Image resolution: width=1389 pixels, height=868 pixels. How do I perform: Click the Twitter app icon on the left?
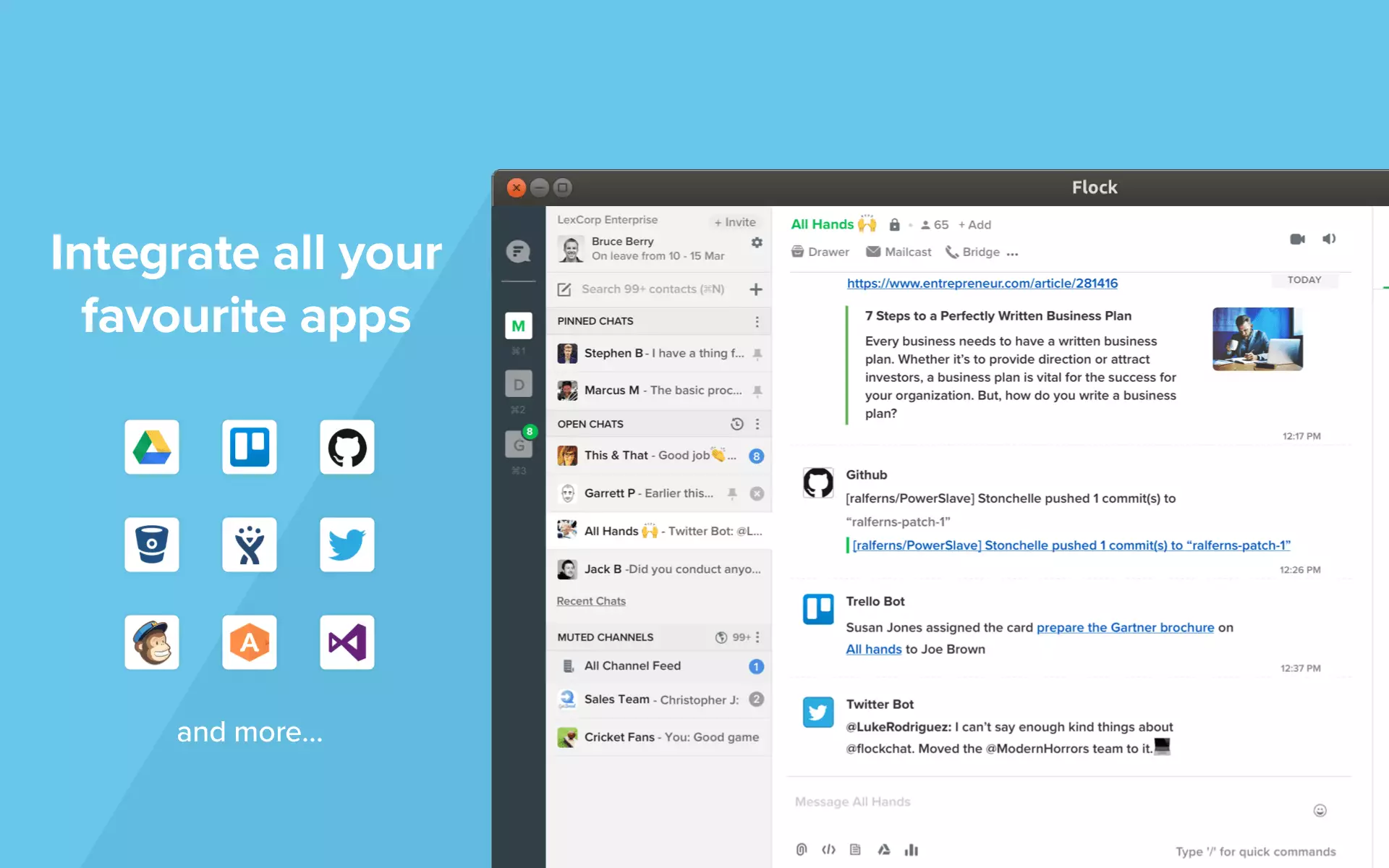347,545
